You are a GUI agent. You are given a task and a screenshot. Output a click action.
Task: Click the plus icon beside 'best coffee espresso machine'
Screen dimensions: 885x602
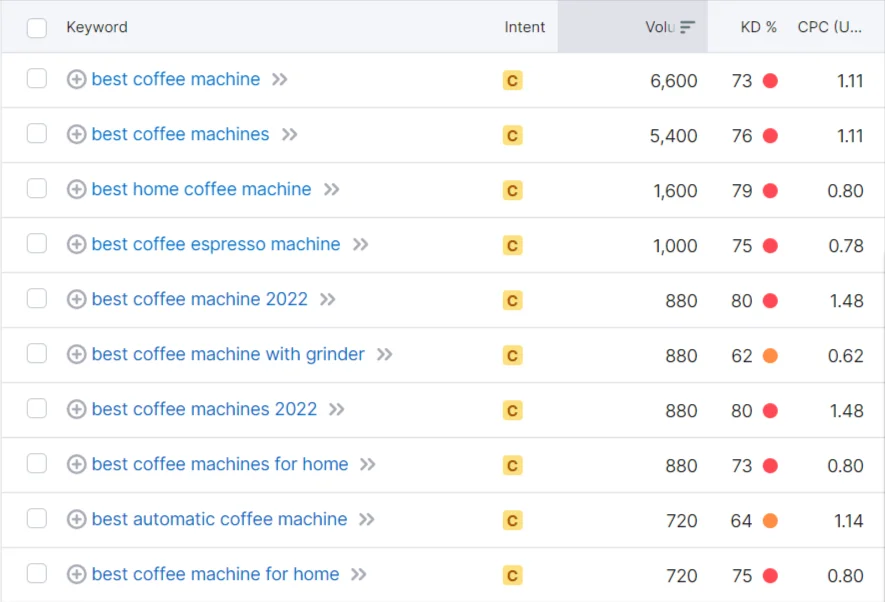pos(76,244)
